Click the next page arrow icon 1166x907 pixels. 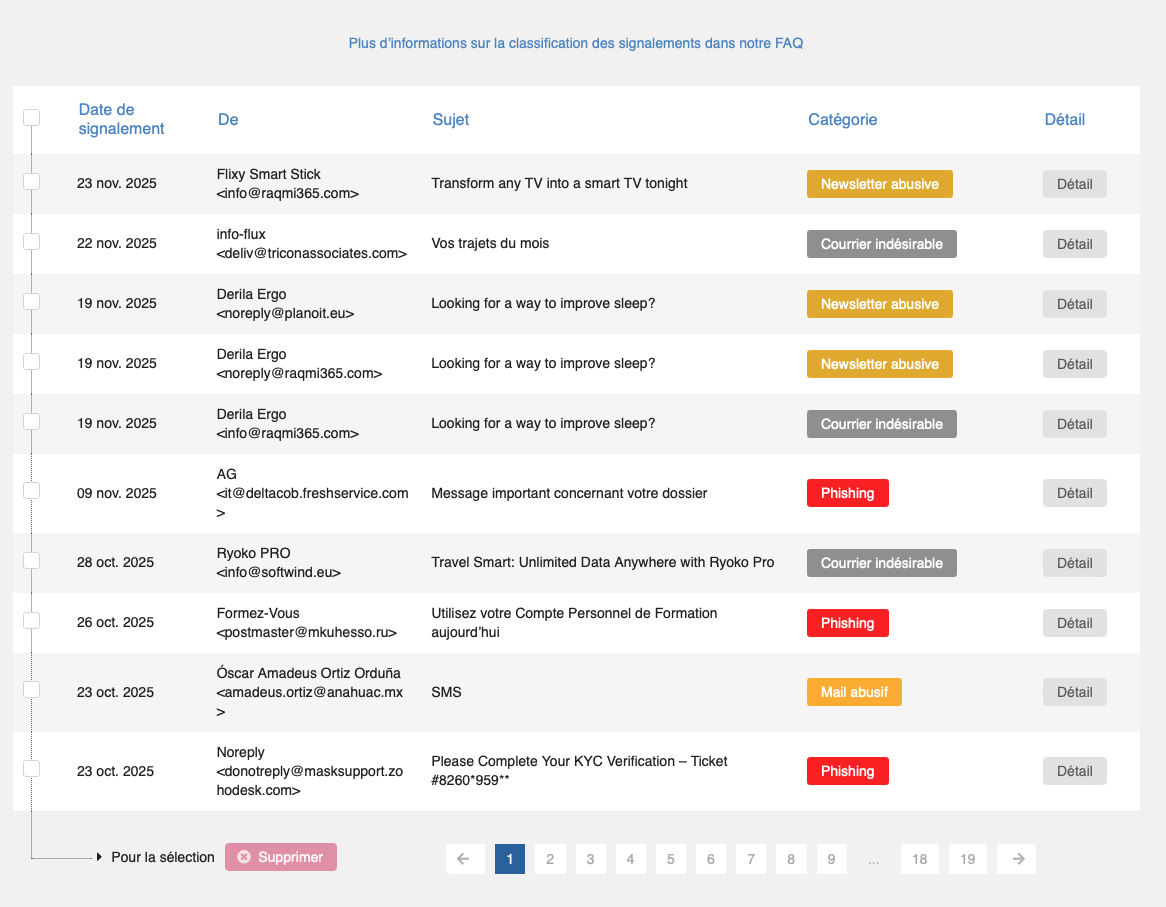coord(1017,859)
